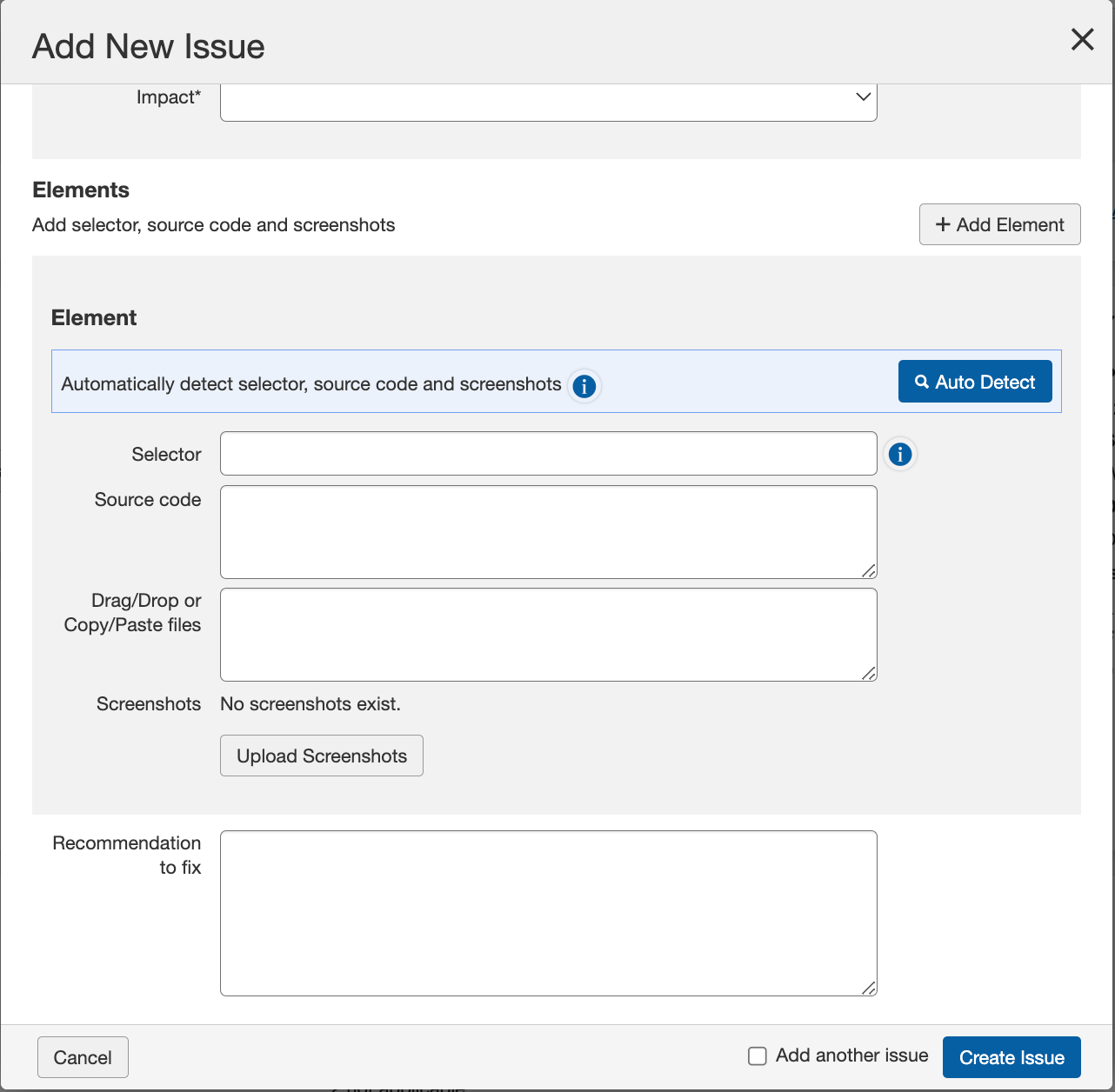Click the info icon beside the Selector field
Viewport: 1115px width, 1092px height.
pyautogui.click(x=900, y=454)
